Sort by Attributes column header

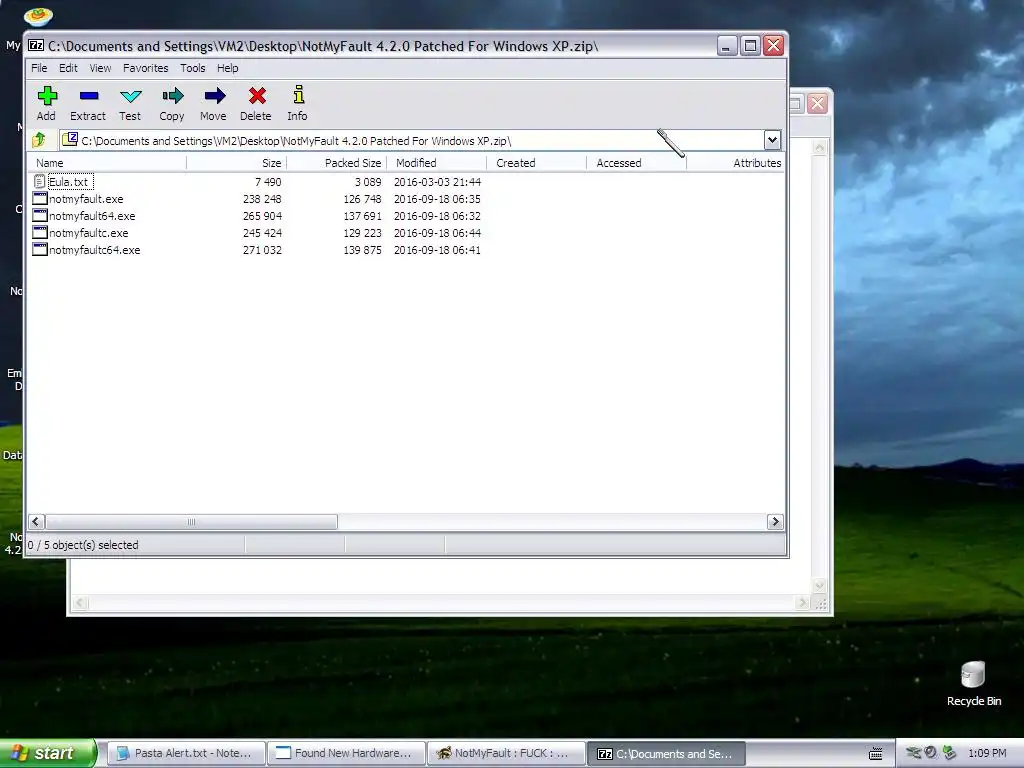(735, 163)
